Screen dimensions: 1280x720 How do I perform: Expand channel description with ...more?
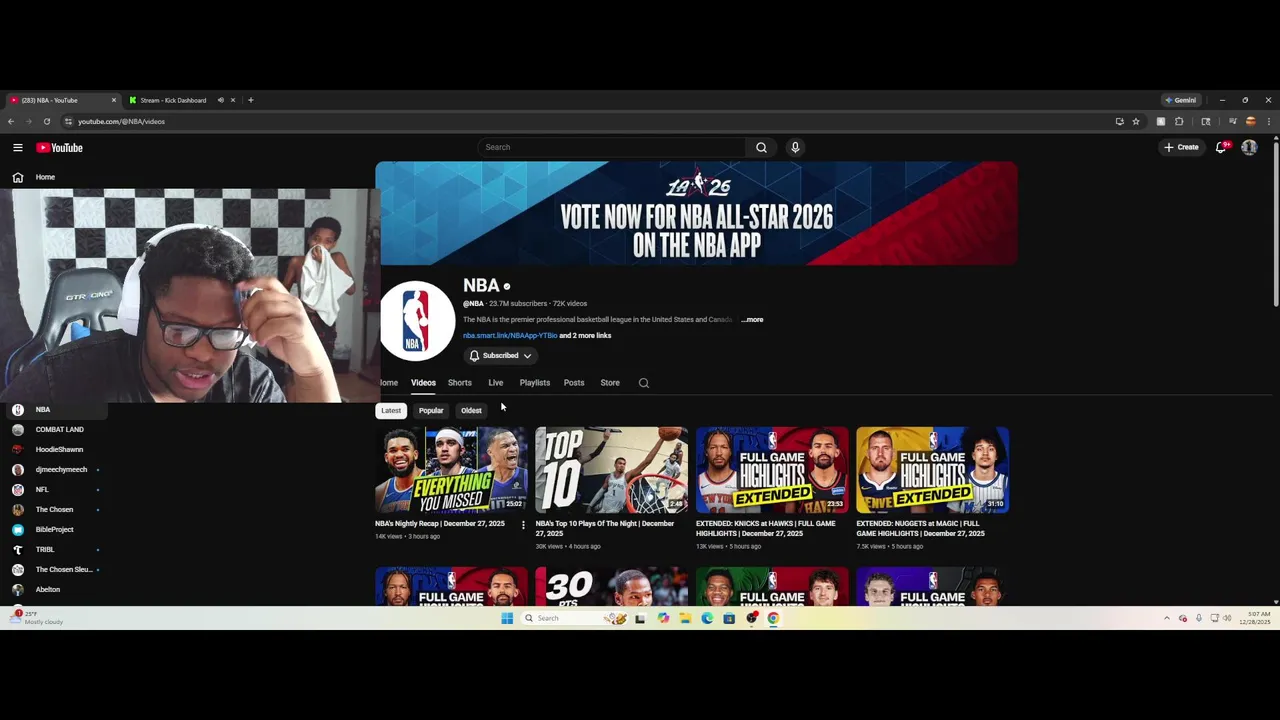[752, 320]
